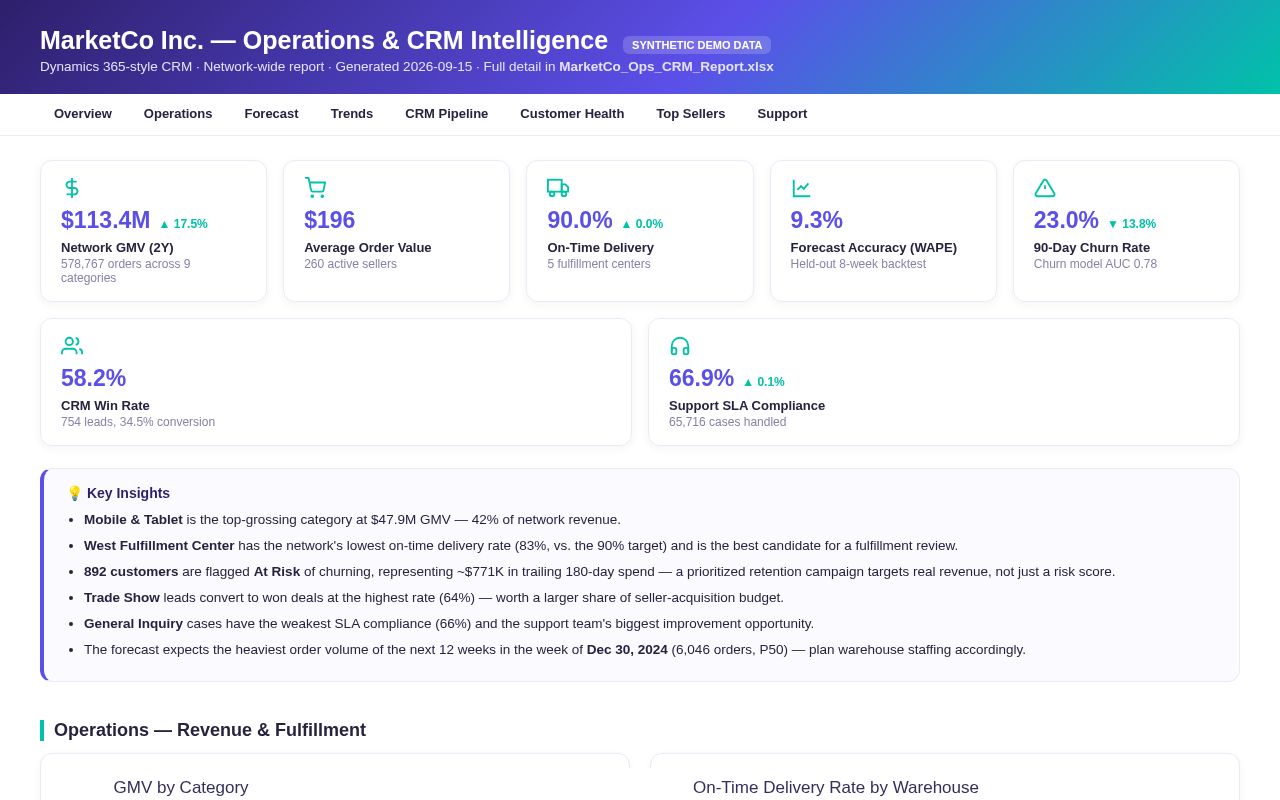Open the Top Sellers section link
Image resolution: width=1280 pixels, height=800 pixels.
691,114
